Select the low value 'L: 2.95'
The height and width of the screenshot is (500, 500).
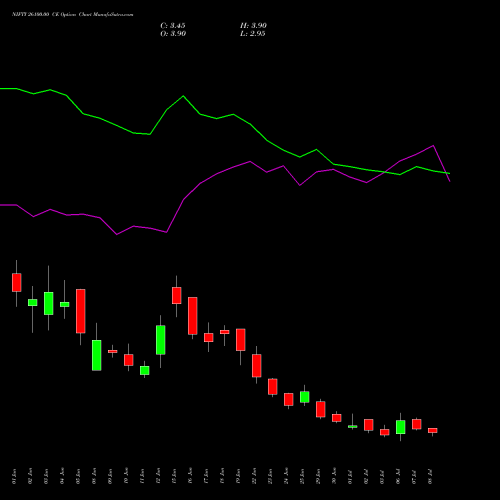[x=253, y=34]
